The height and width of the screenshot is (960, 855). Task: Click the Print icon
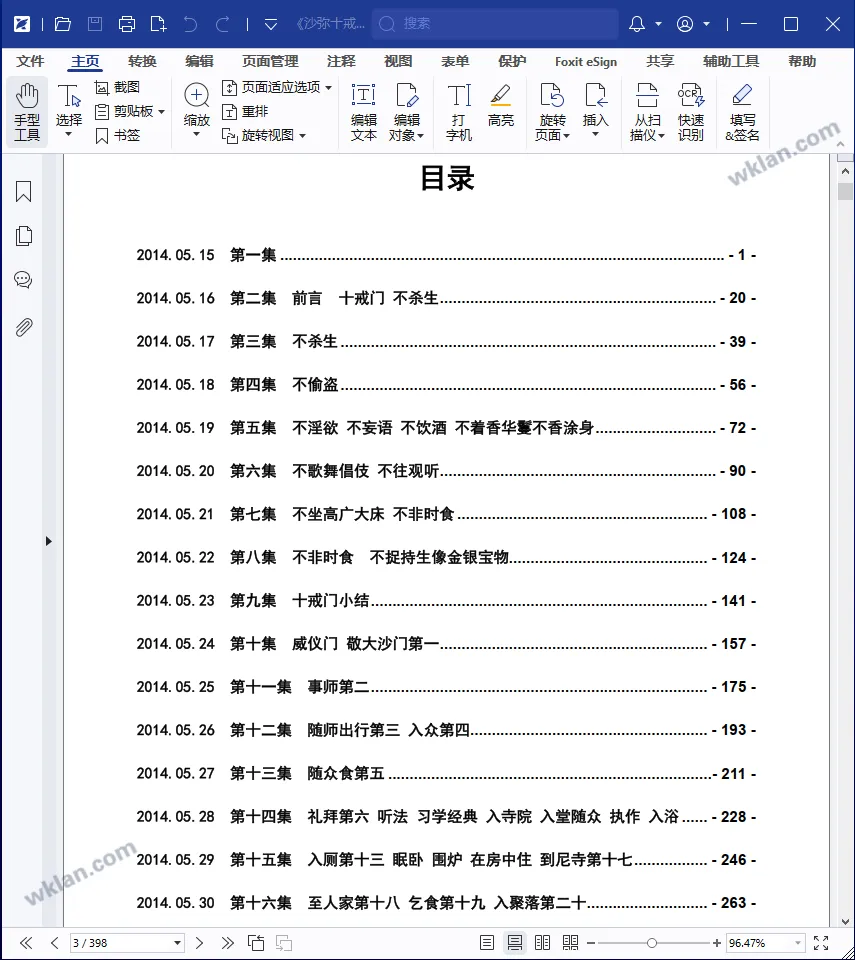127,24
